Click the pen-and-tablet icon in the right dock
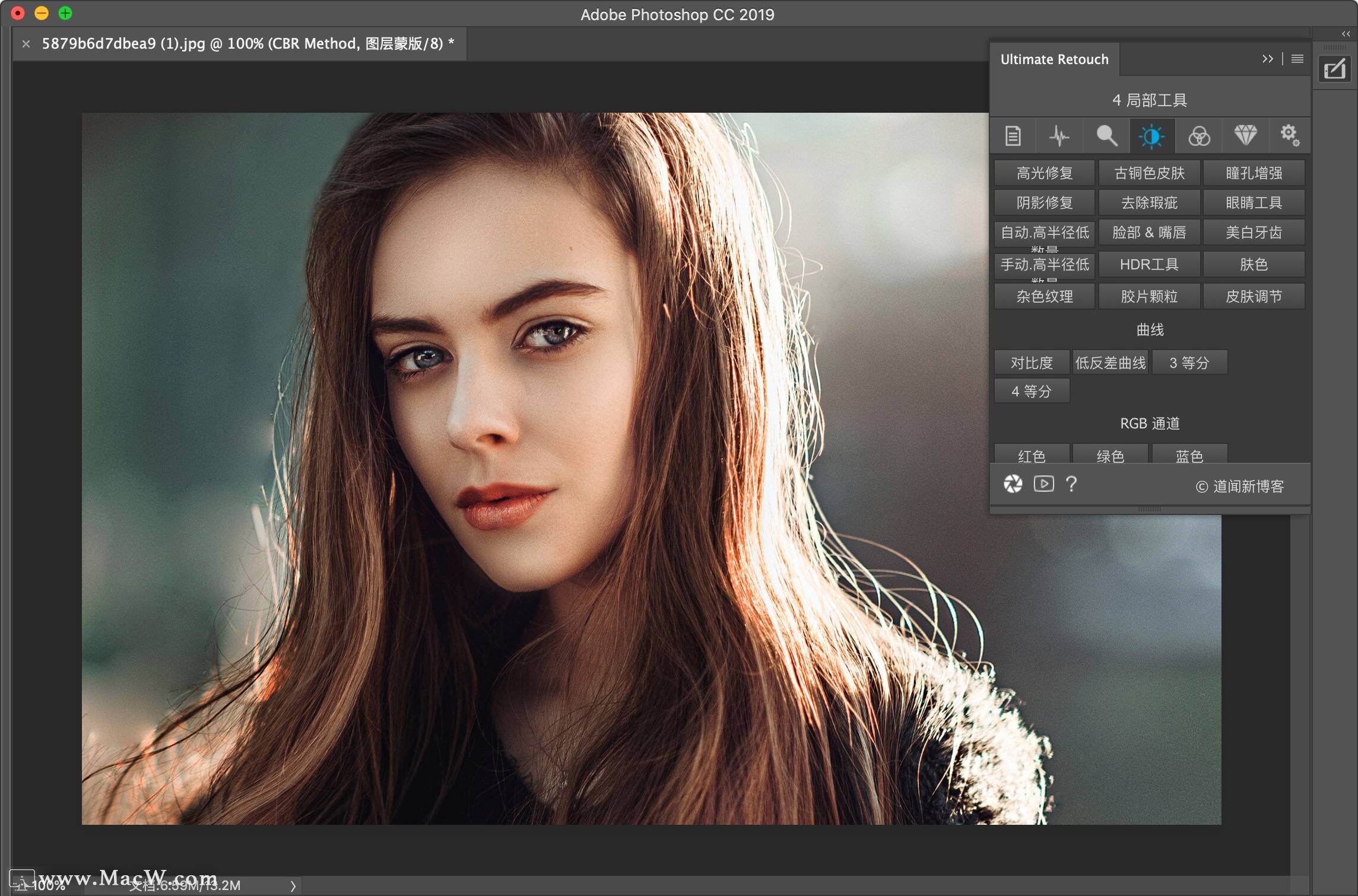The height and width of the screenshot is (896, 1358). coord(1335,69)
